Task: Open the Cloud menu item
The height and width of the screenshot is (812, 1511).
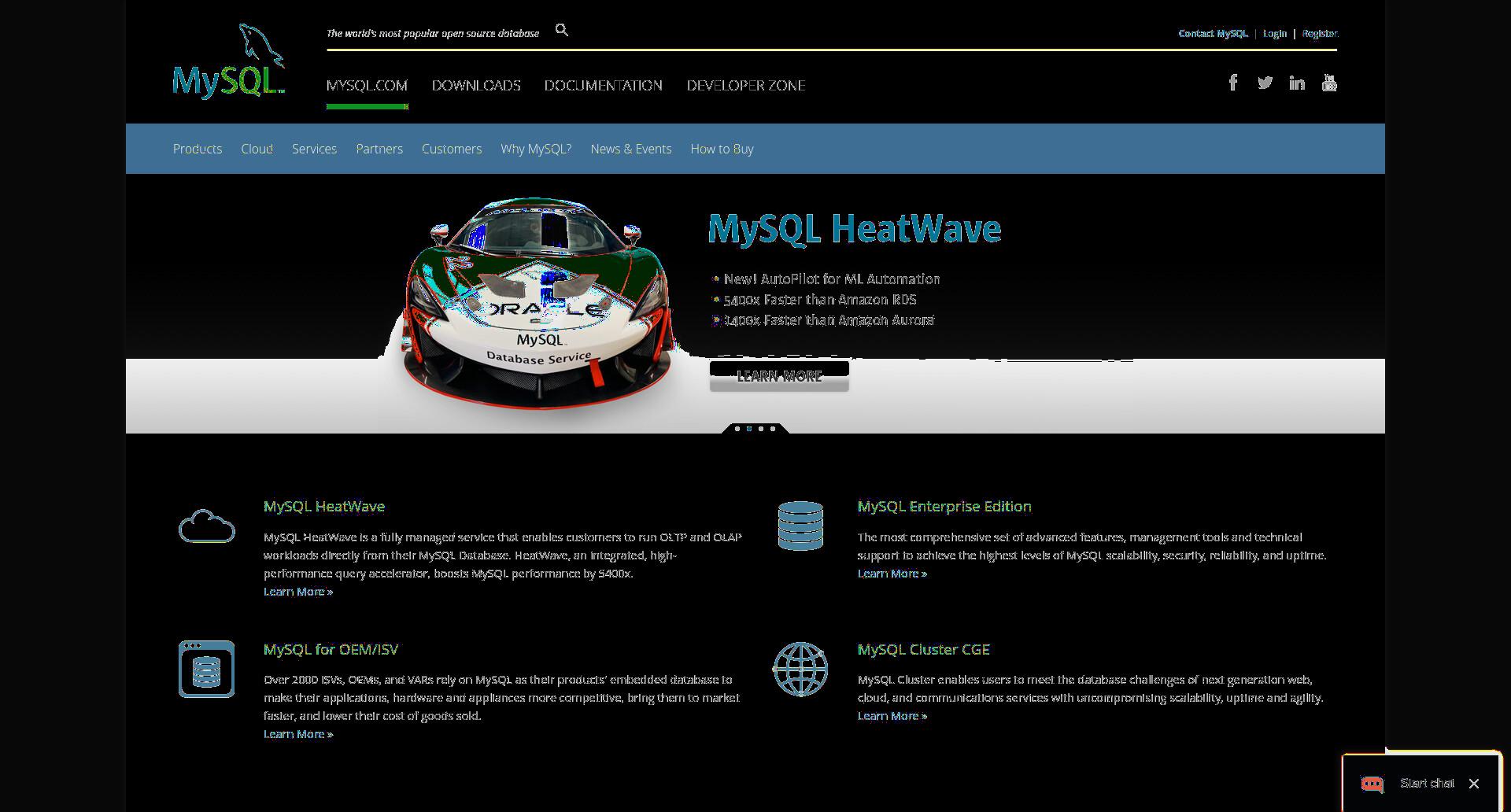Action: pos(257,149)
